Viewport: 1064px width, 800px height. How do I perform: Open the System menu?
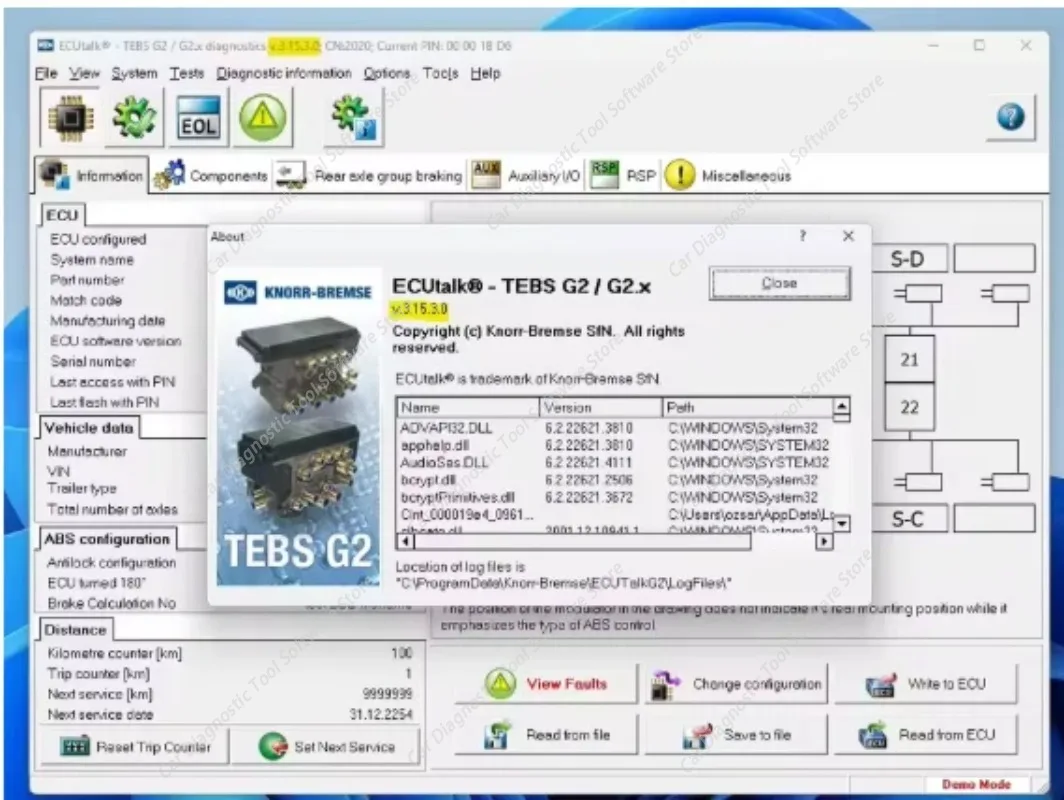tap(134, 73)
